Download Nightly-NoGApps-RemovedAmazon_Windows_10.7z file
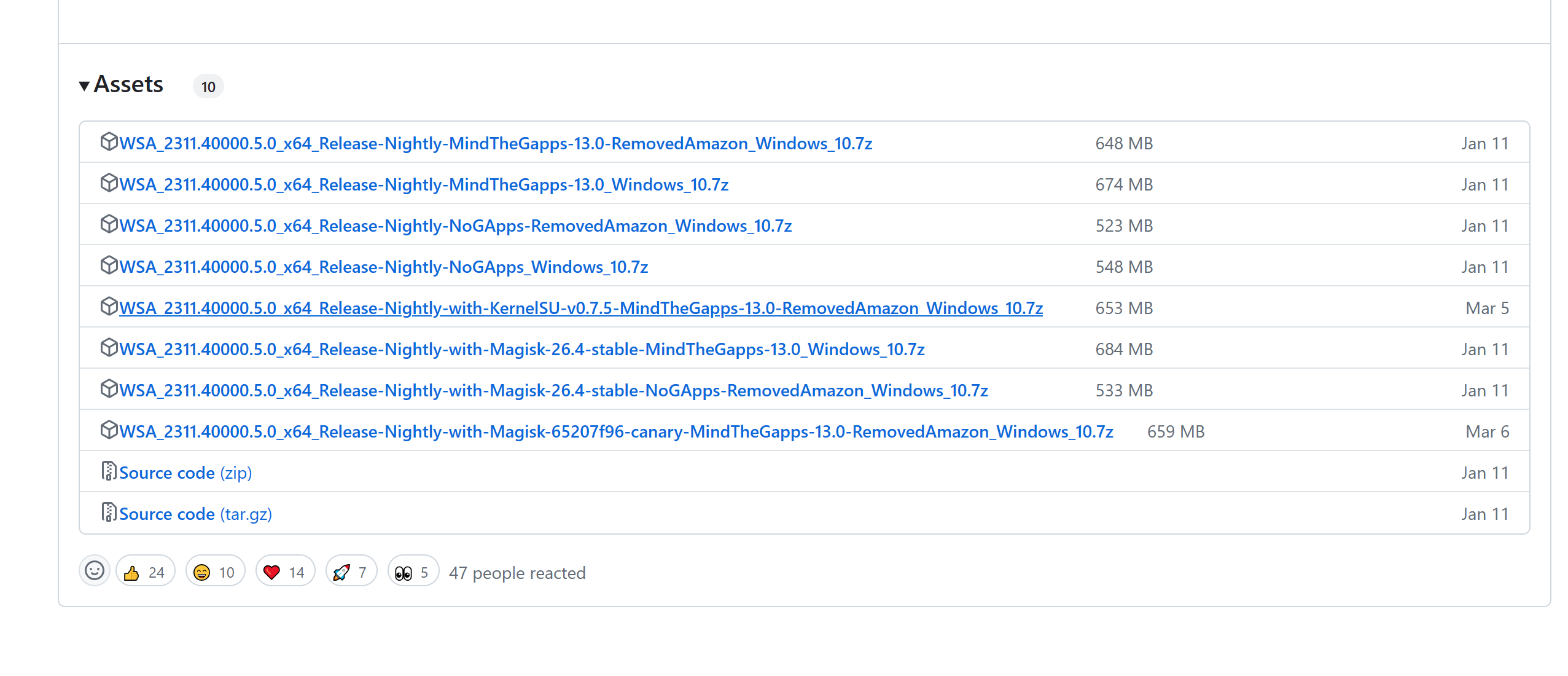 (455, 226)
